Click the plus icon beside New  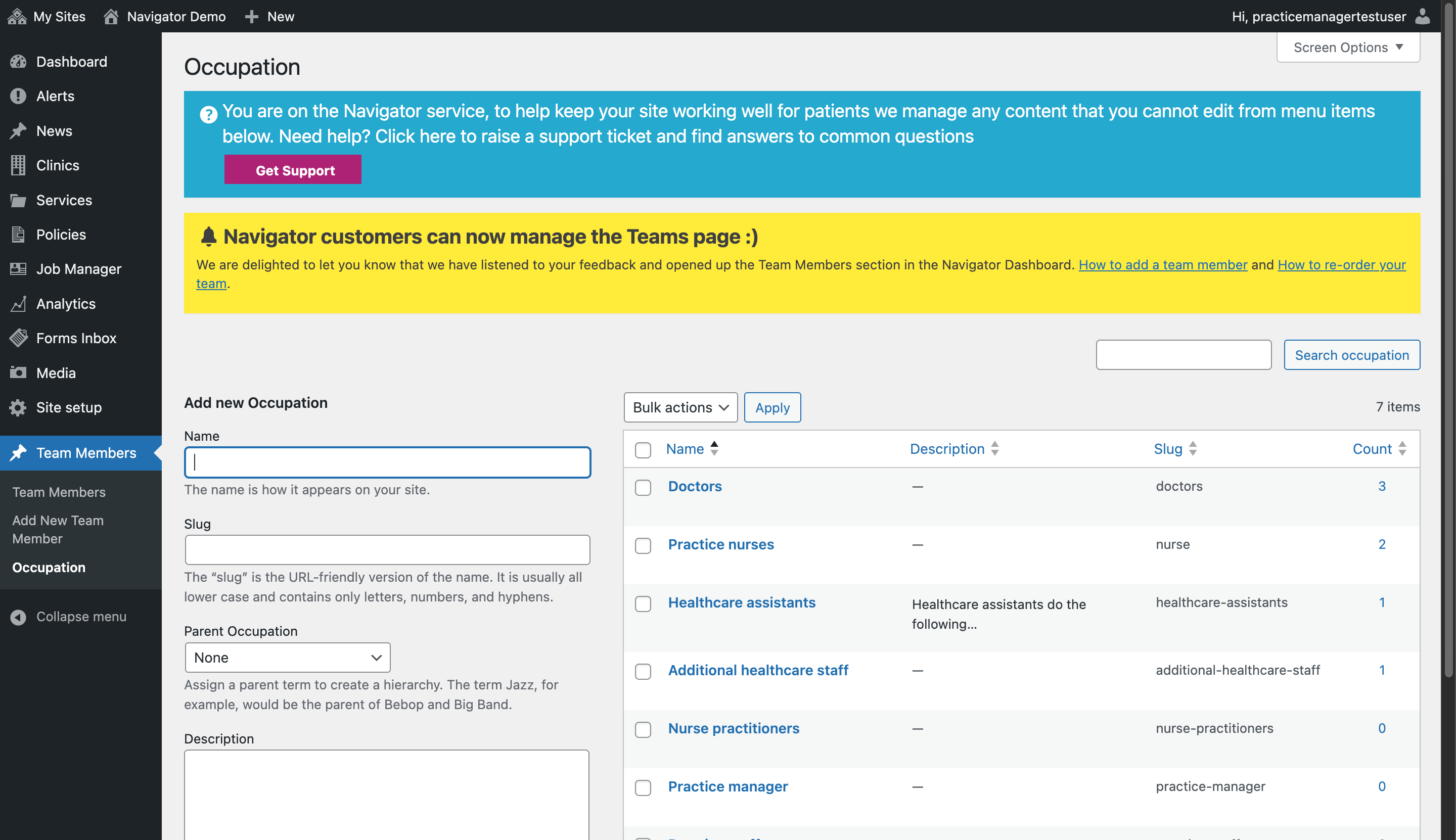252,17
